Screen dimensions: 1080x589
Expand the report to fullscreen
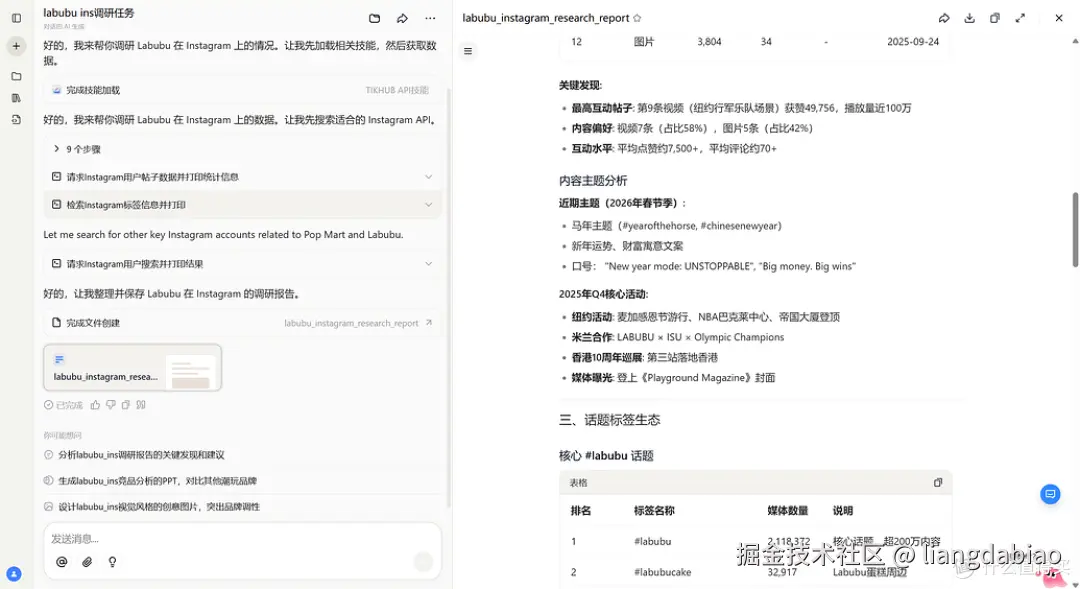pyautogui.click(x=1021, y=17)
